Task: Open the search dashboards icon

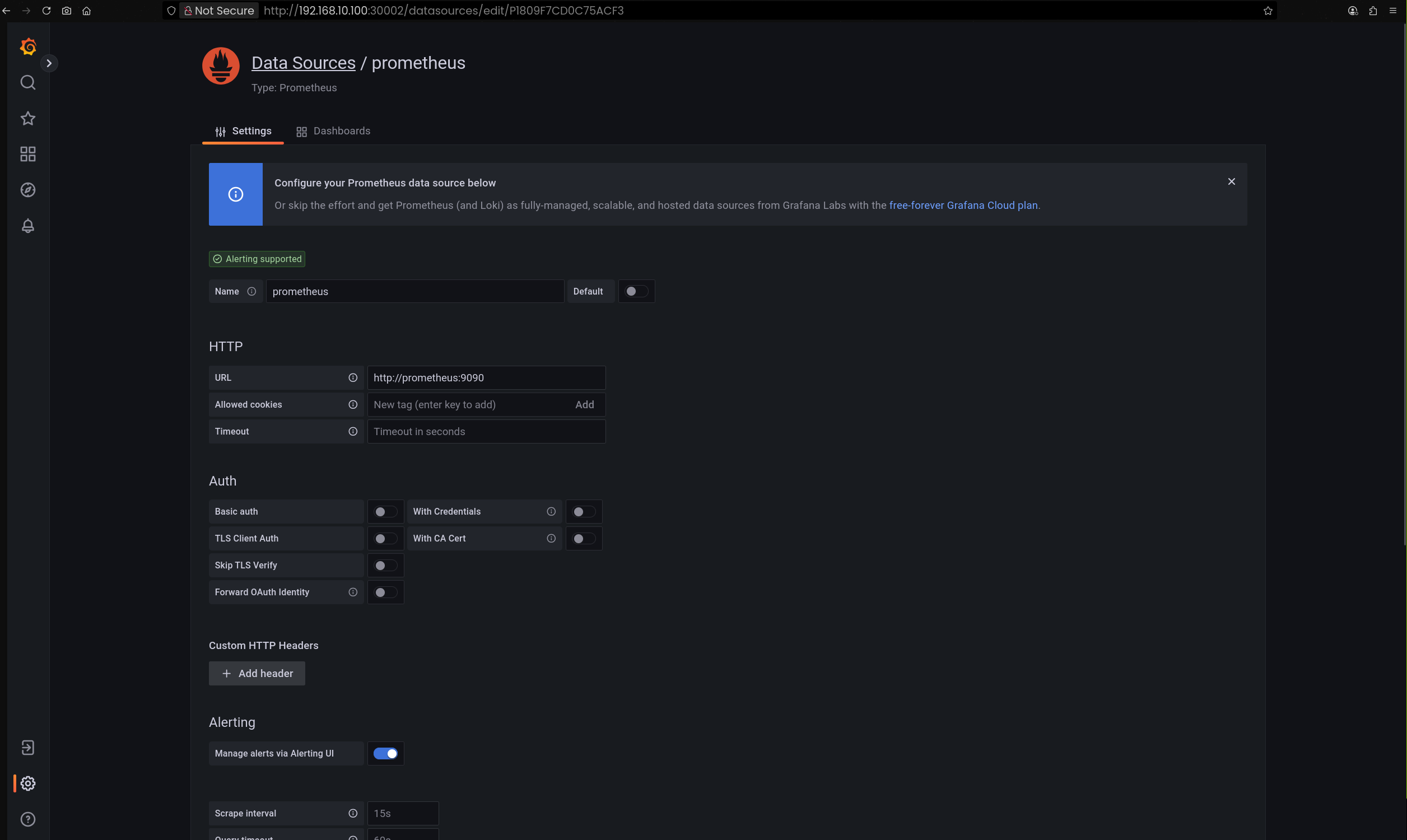Action: point(28,83)
